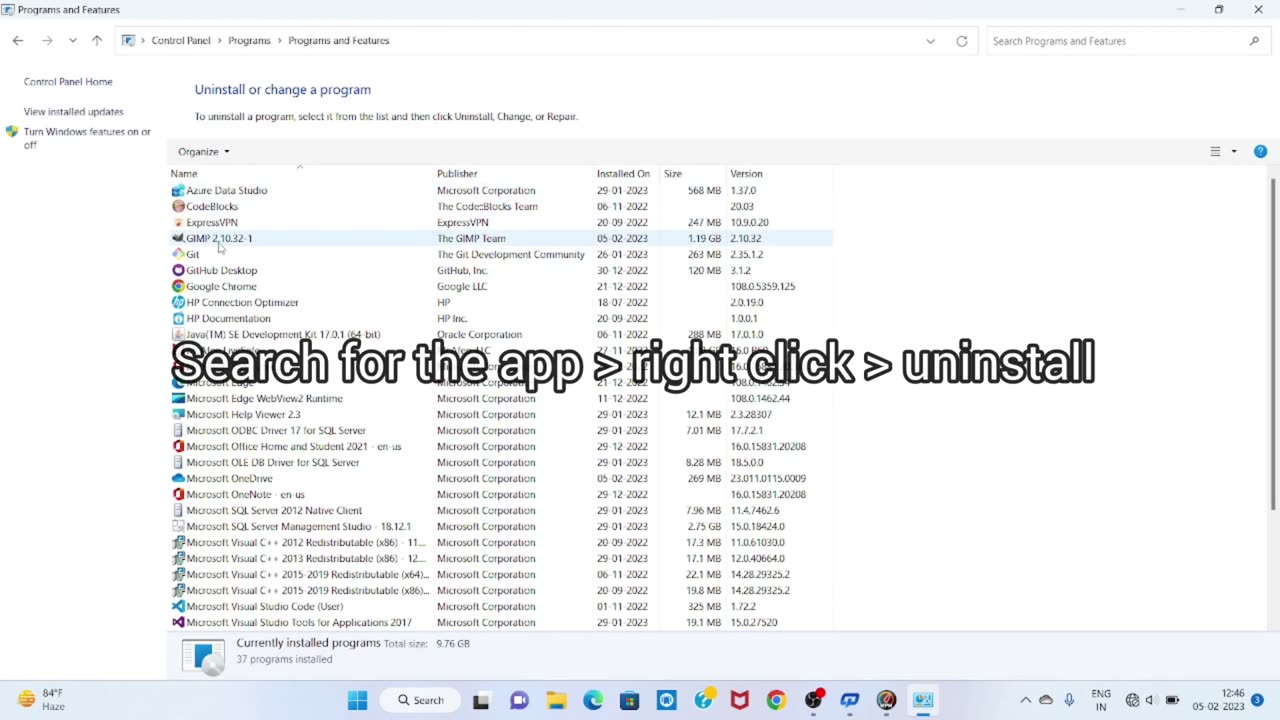Open McAfee from the taskbar
1280x720 pixels.
coord(739,700)
